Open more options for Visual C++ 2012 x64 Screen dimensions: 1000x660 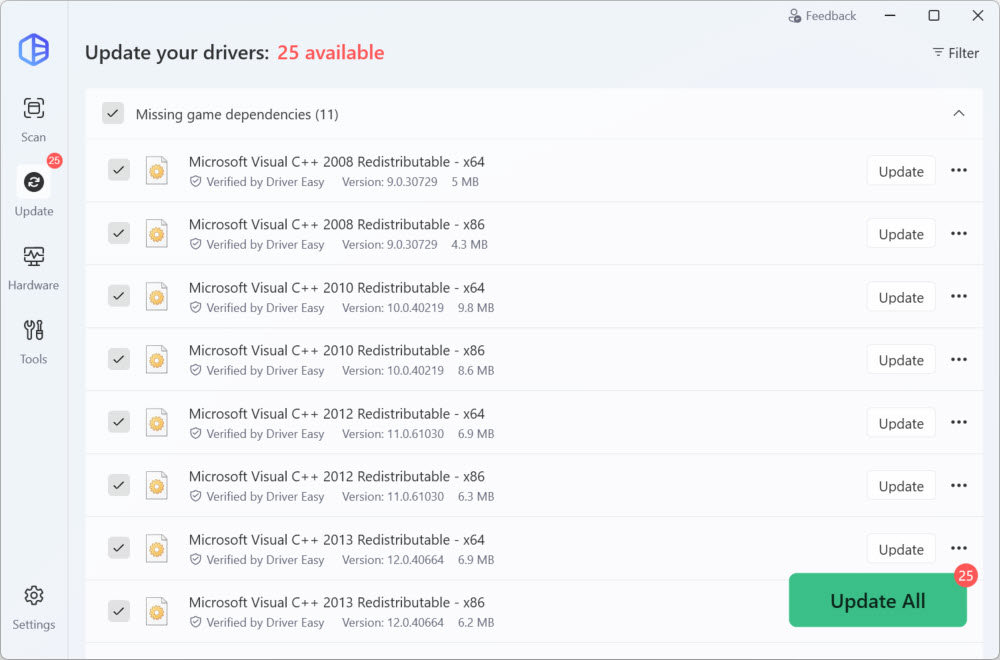pos(958,423)
